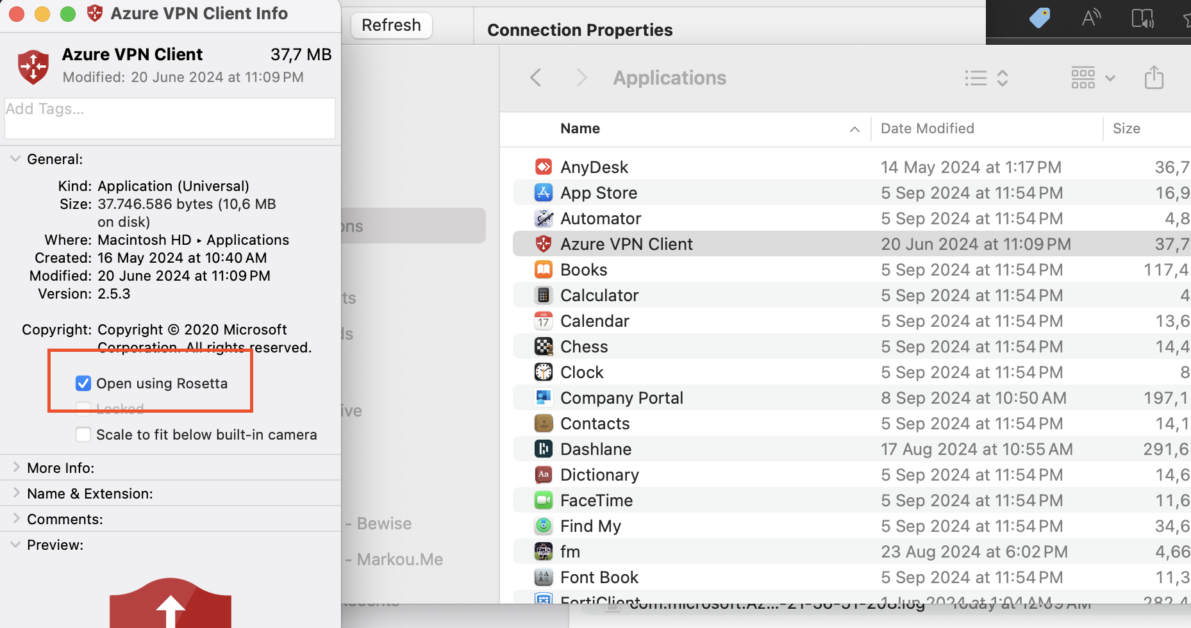Toggle sort direction arrow on Name column
The height and width of the screenshot is (628, 1191).
tap(855, 129)
